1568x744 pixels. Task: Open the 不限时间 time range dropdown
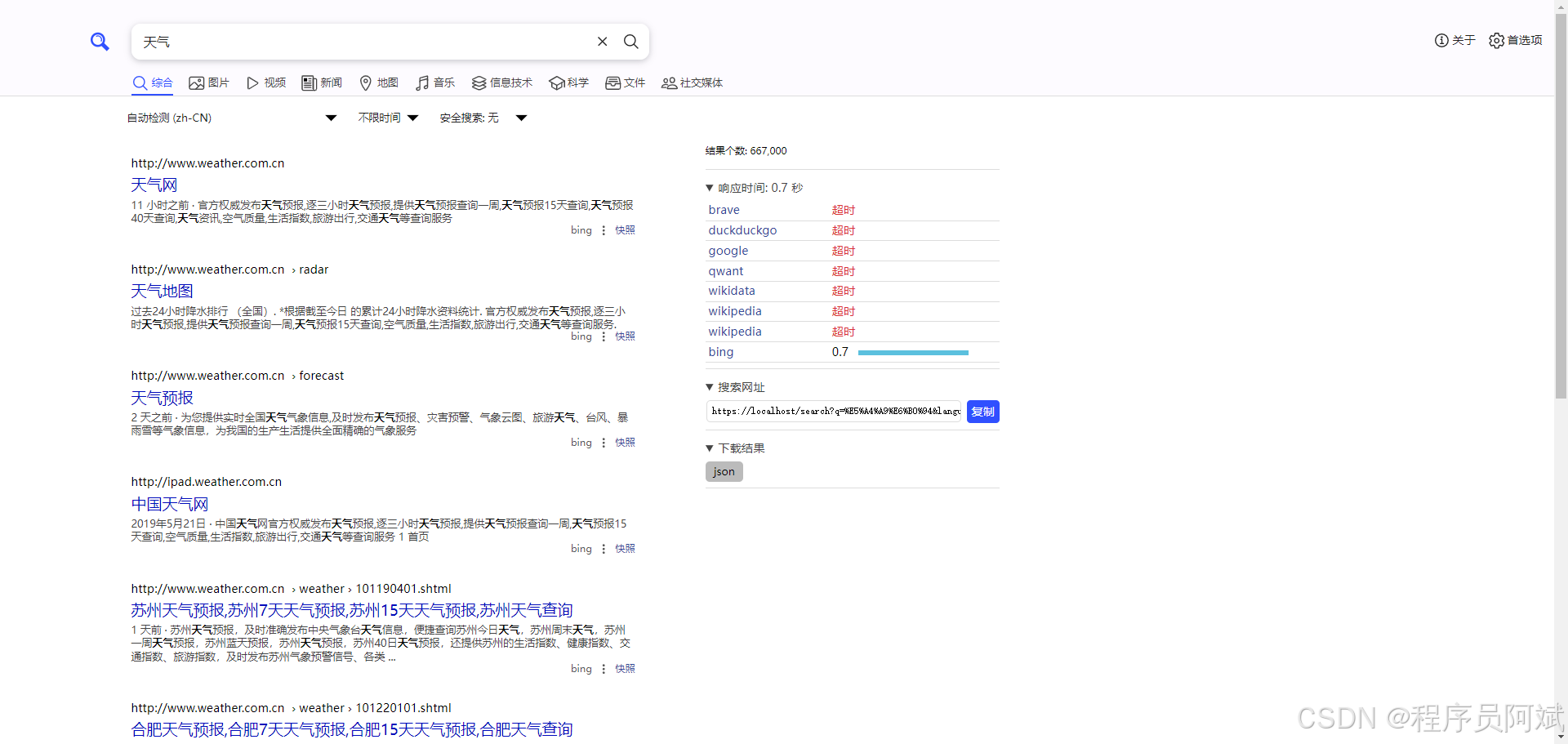point(389,118)
